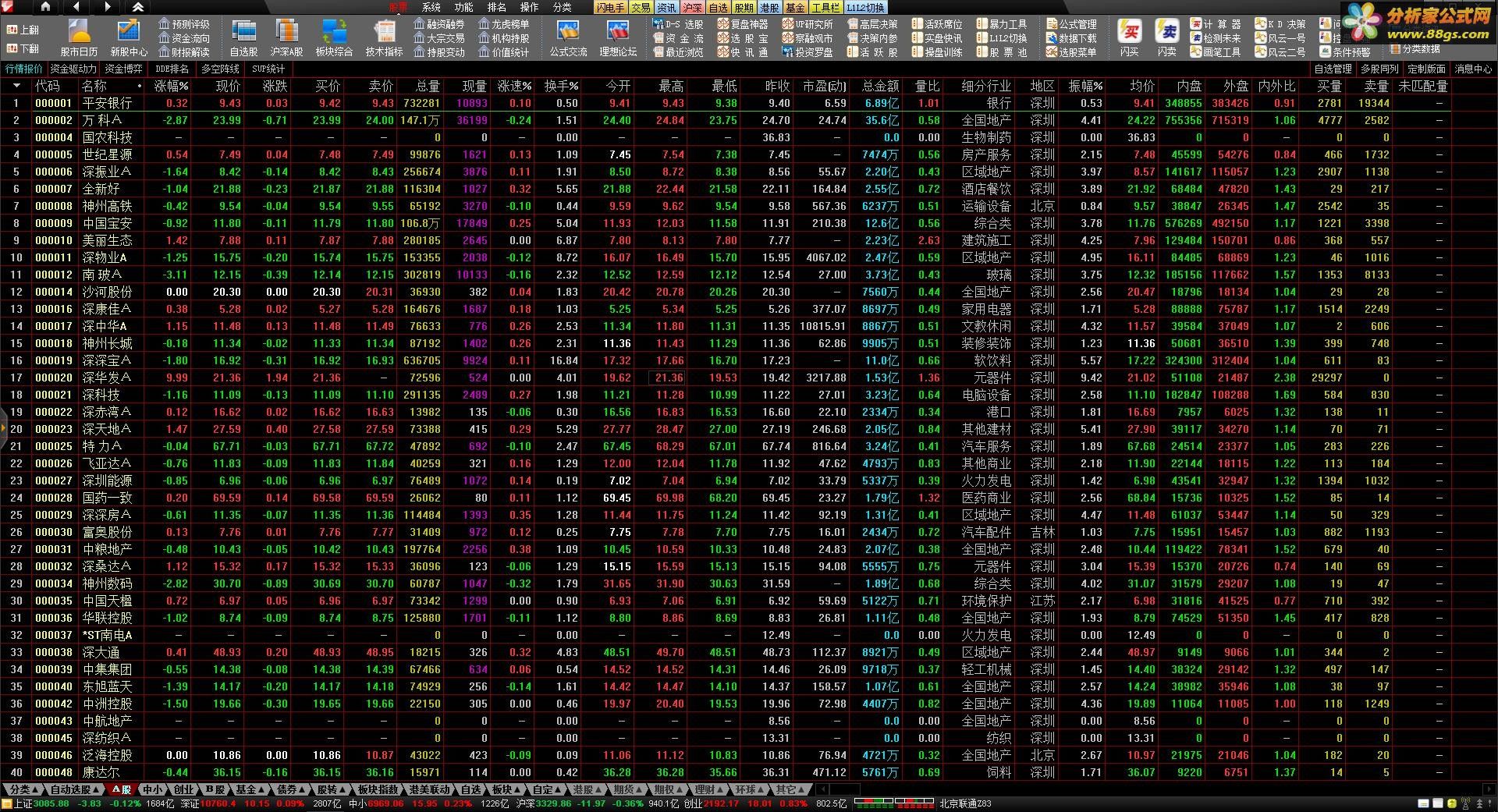Image resolution: width=1498 pixels, height=812 pixels.
Task: Open the 操作 menu
Action: point(529,7)
